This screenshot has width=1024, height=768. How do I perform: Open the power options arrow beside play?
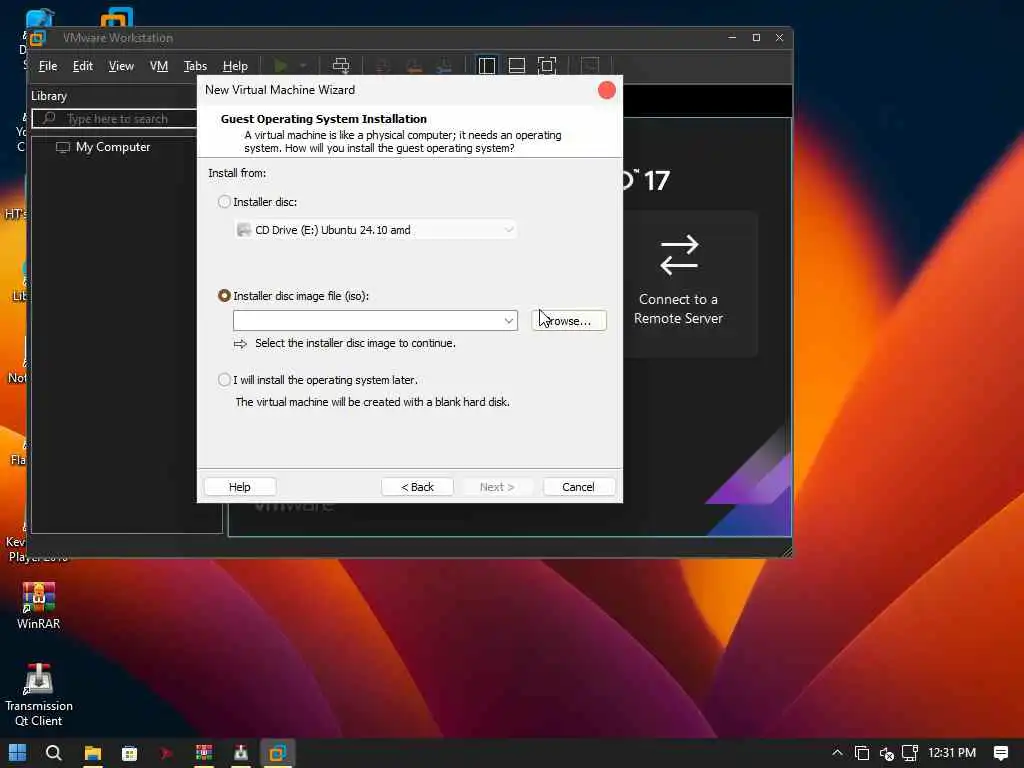pyautogui.click(x=303, y=65)
